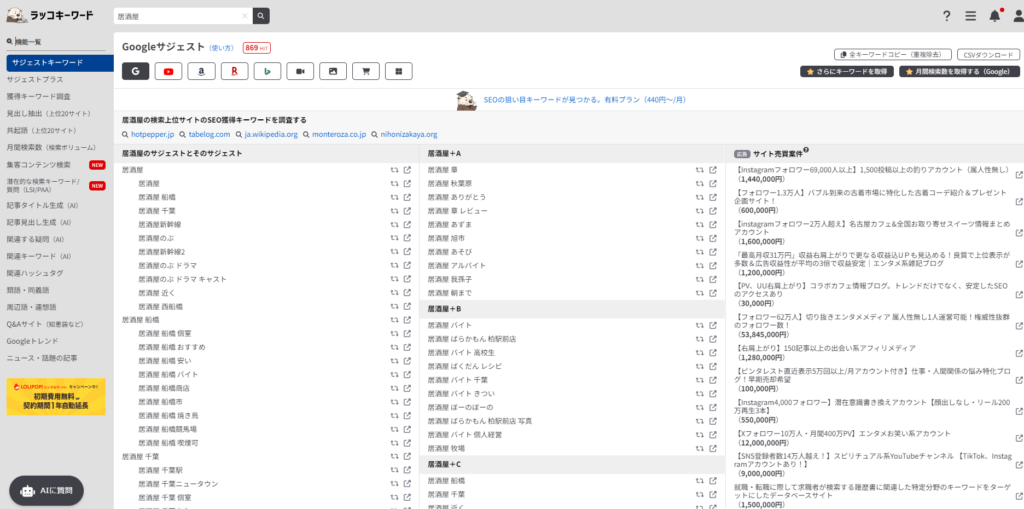Image resolution: width=1024 pixels, height=509 pixels.
Task: Open ニュース・話題の記事 in the sidebar
Action: pyautogui.click(x=42, y=358)
